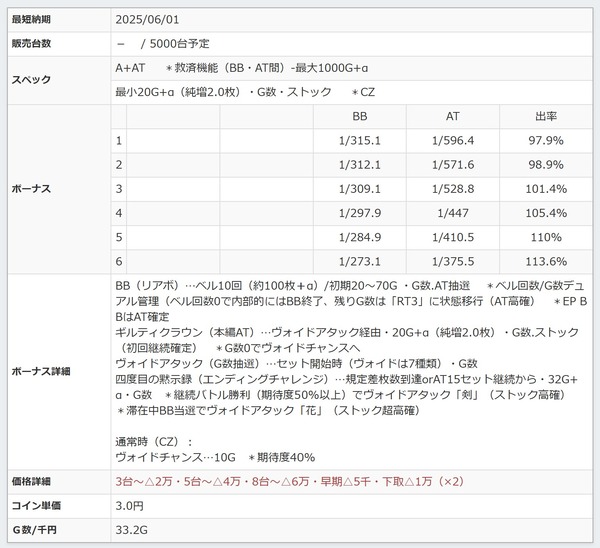The width and height of the screenshot is (600, 548).
Task: Select the 販売台数 row label
Action: tap(31, 44)
